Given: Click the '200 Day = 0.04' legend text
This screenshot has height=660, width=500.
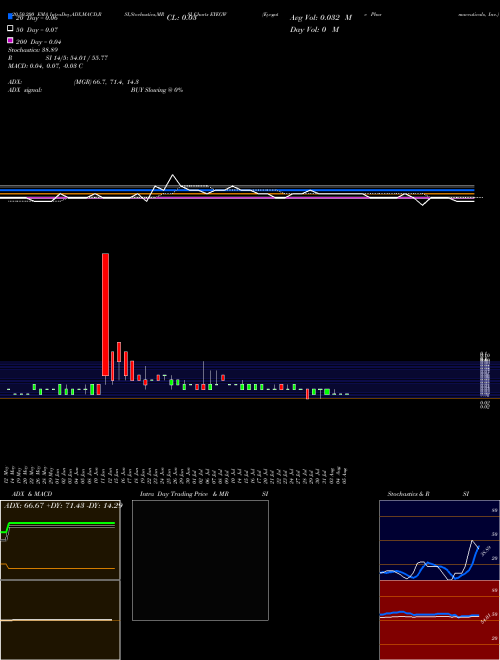Looking at the screenshot, I should [39, 42].
